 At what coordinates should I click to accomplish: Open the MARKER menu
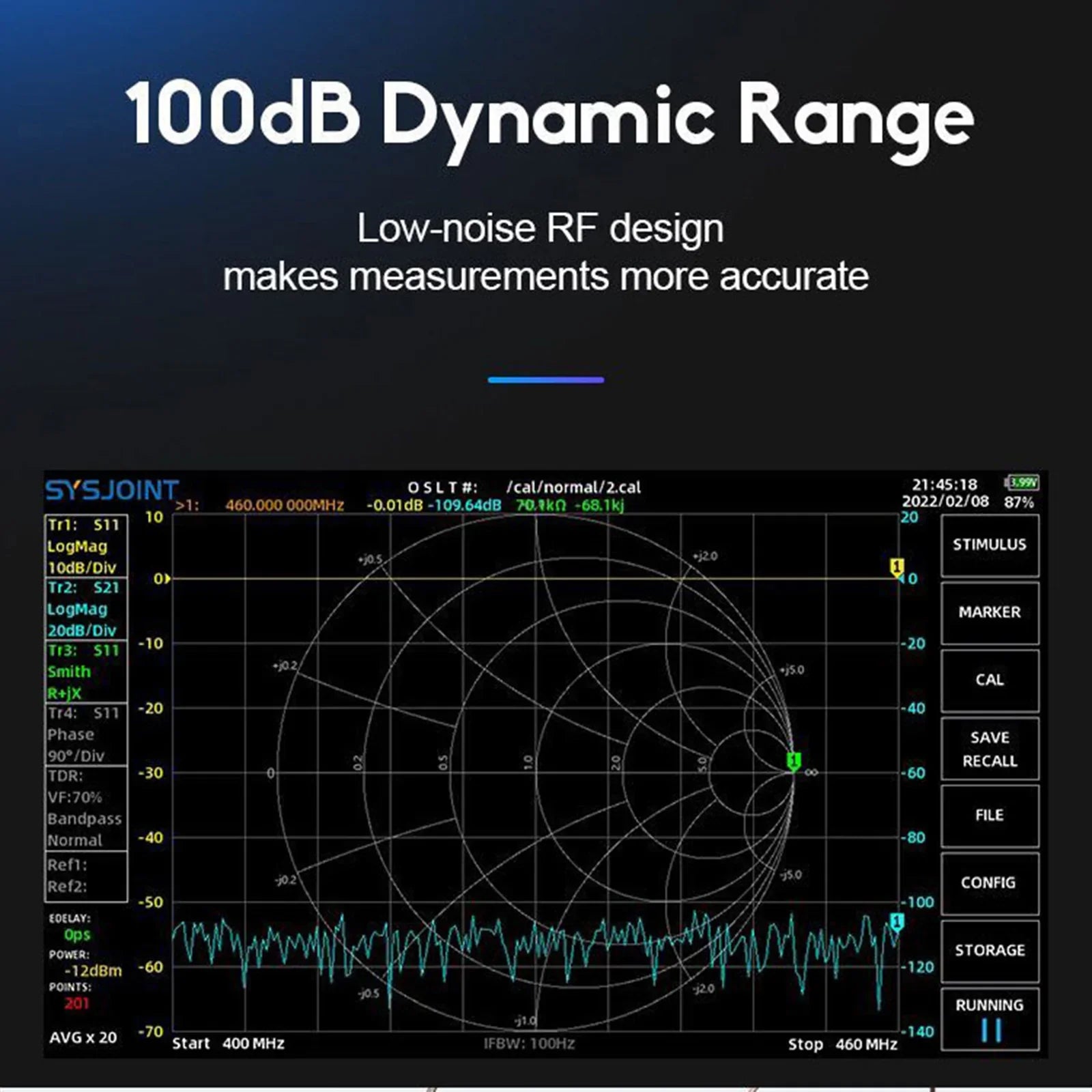tap(990, 612)
